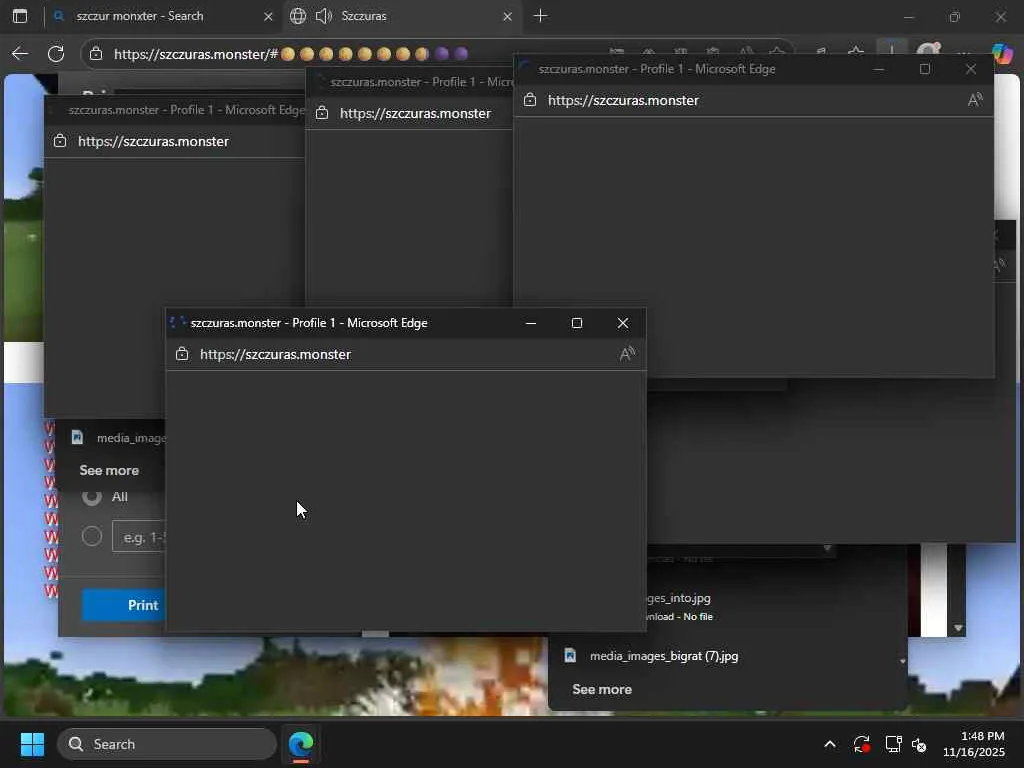Viewport: 1024px width, 768px height.
Task: Go back using the back arrow
Action: (x=20, y=54)
